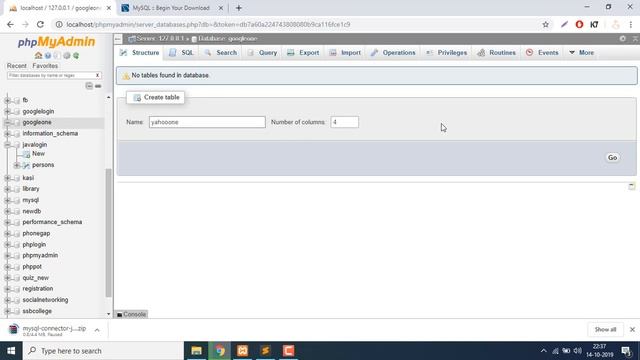
Task: Expand the fb database node
Action: (7, 100)
